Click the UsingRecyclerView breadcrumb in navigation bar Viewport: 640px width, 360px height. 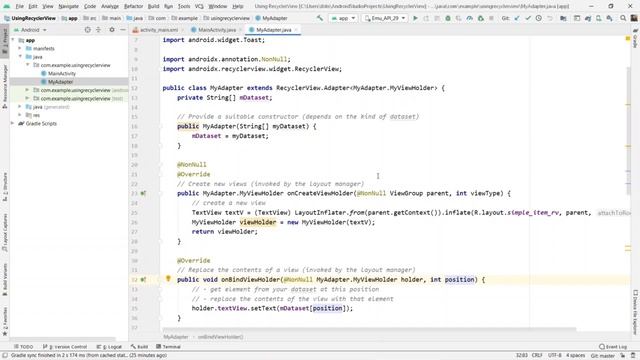(x=30, y=18)
